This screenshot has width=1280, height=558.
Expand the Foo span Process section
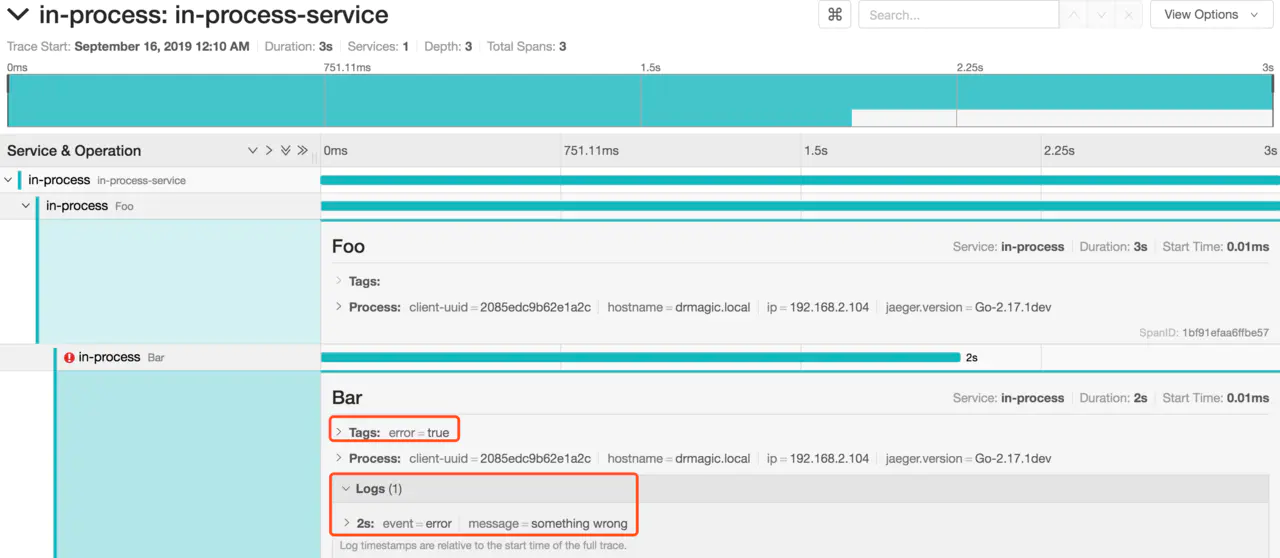coord(374,307)
